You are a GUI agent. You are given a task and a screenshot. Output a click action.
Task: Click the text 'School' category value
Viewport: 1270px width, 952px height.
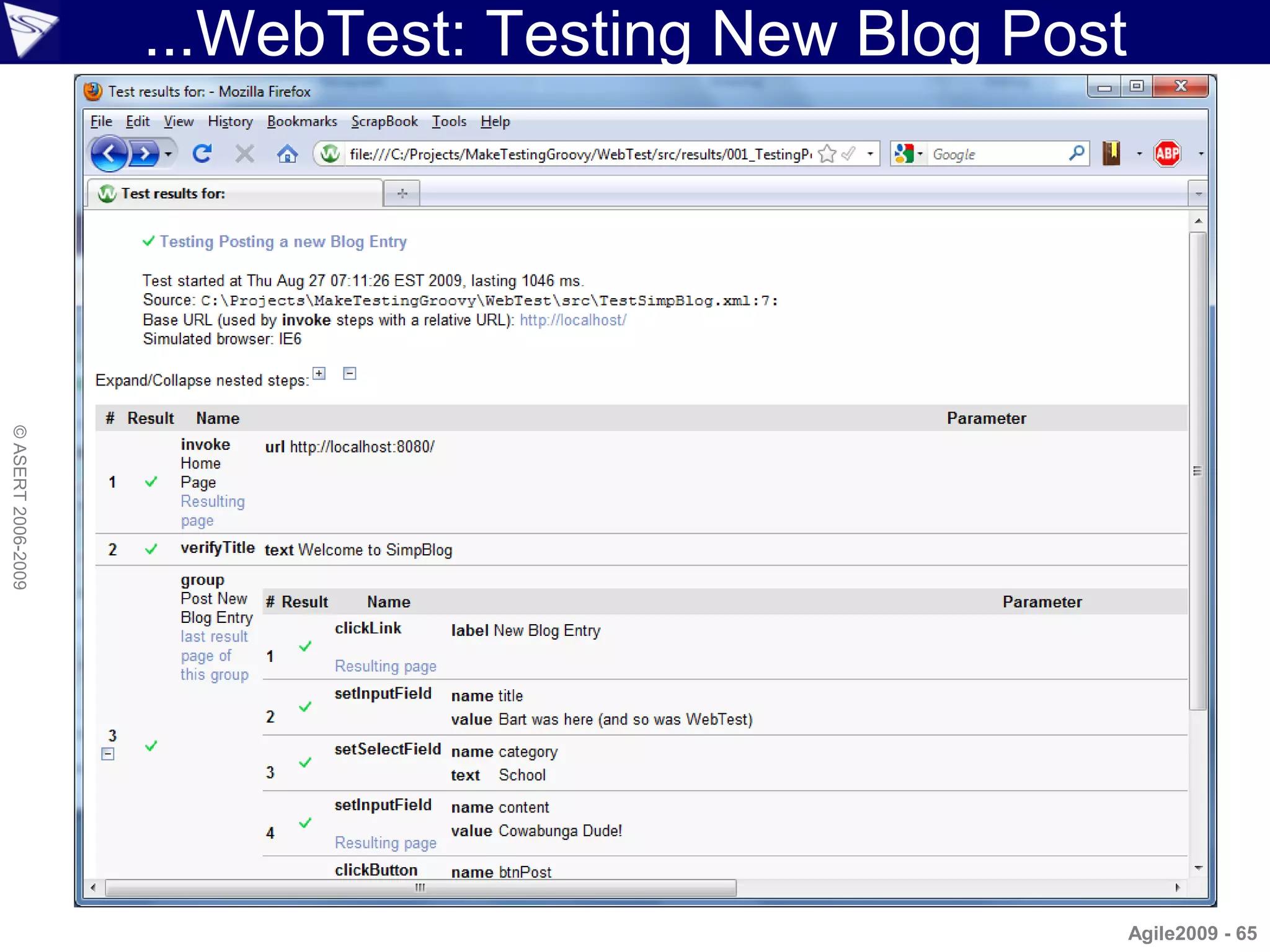(x=522, y=775)
